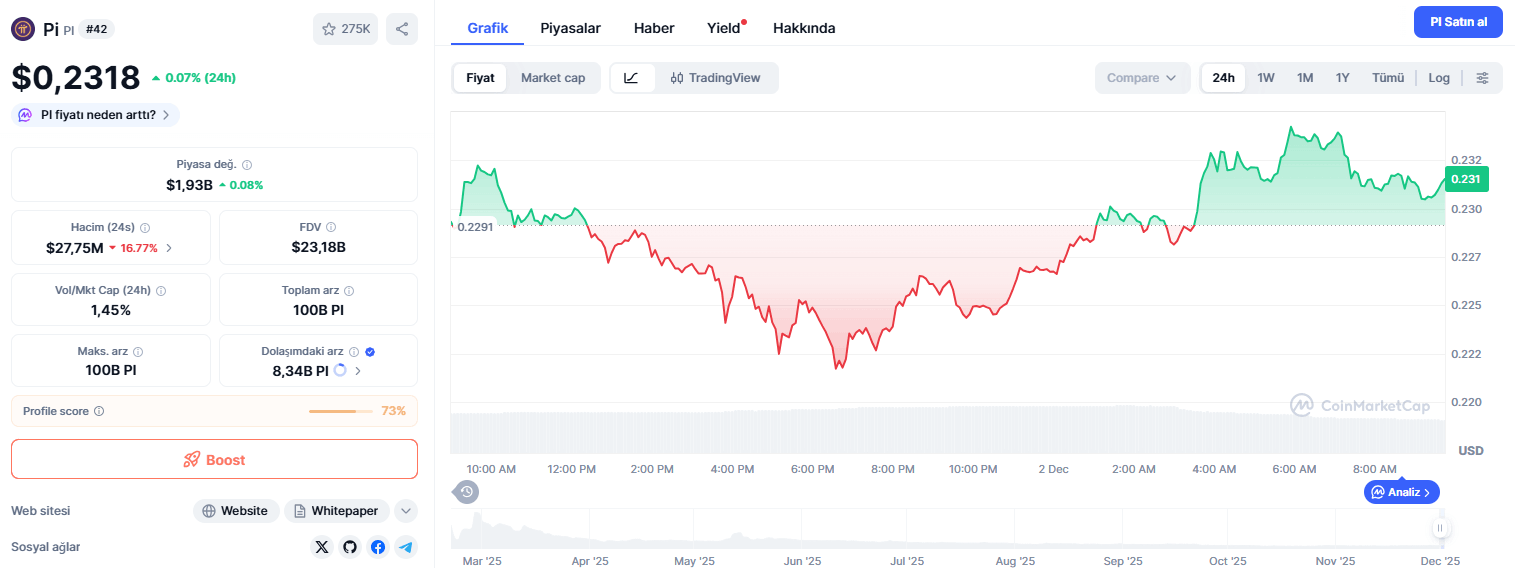This screenshot has width=1515, height=568.
Task: Switch to line chart view icon
Action: (632, 78)
